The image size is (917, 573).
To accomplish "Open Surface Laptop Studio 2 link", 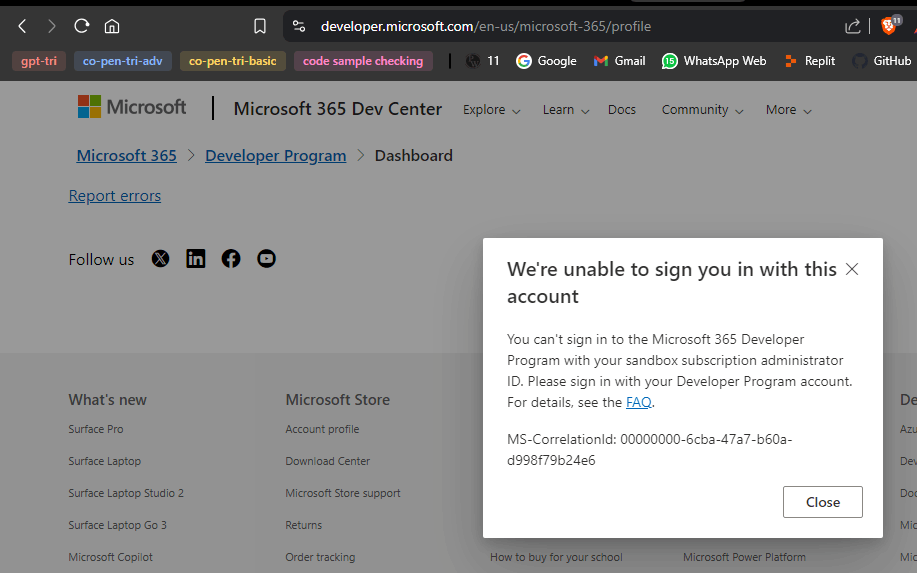I will (x=126, y=493).
